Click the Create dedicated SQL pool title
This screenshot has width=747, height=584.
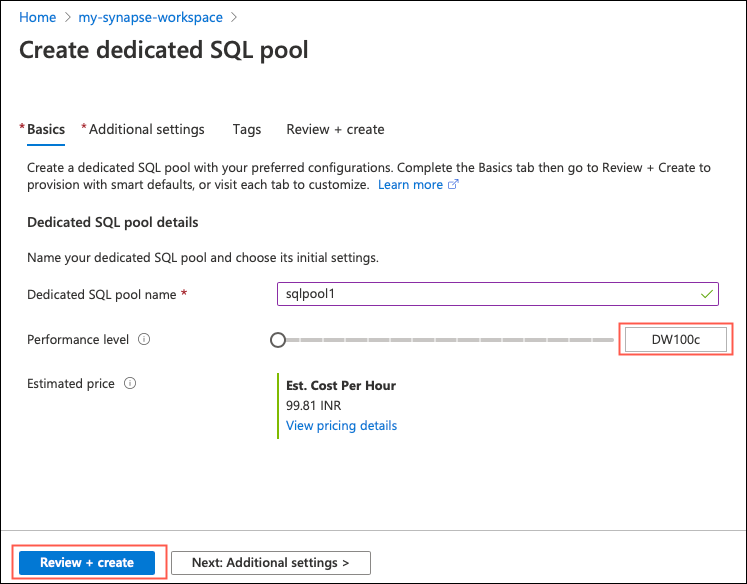[x=164, y=50]
